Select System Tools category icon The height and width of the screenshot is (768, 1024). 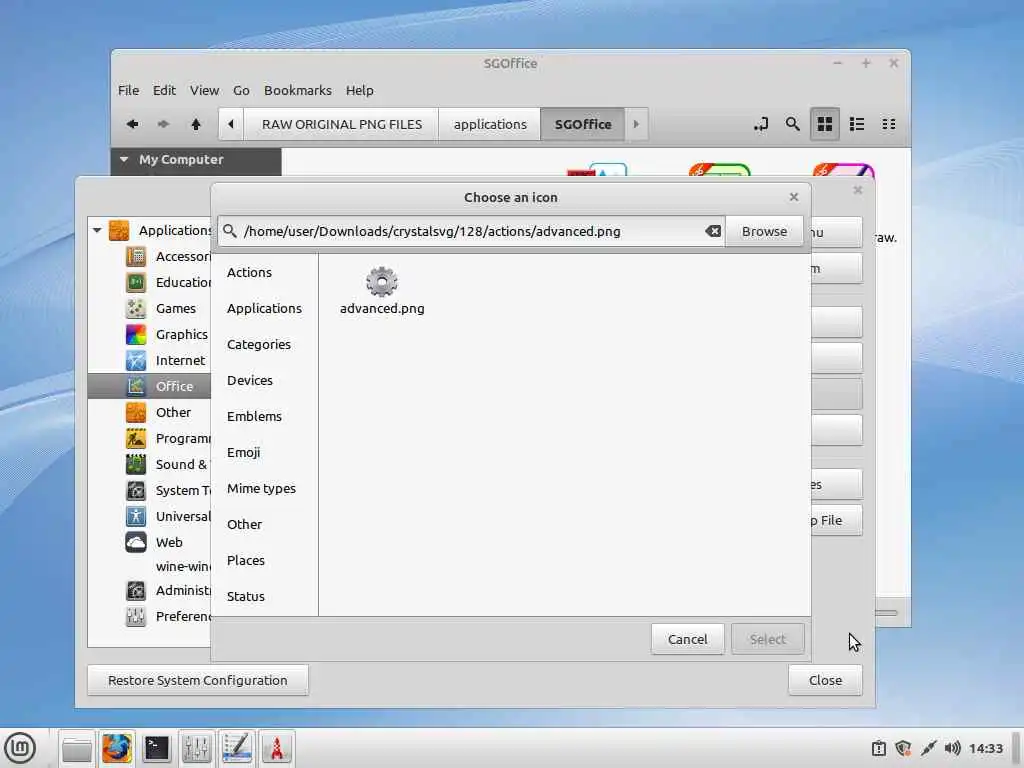click(136, 490)
